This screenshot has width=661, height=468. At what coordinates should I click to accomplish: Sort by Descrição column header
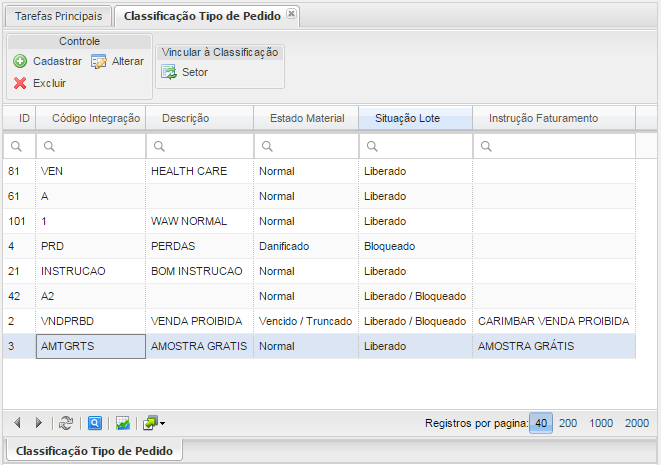click(200, 118)
